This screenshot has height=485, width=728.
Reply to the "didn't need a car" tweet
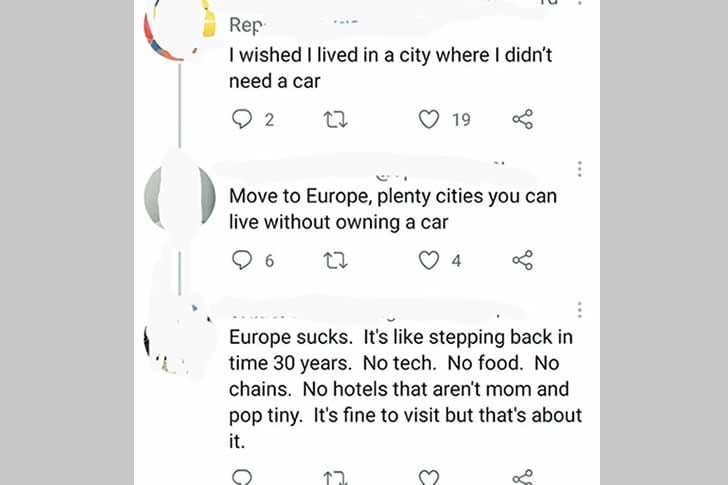tap(243, 120)
